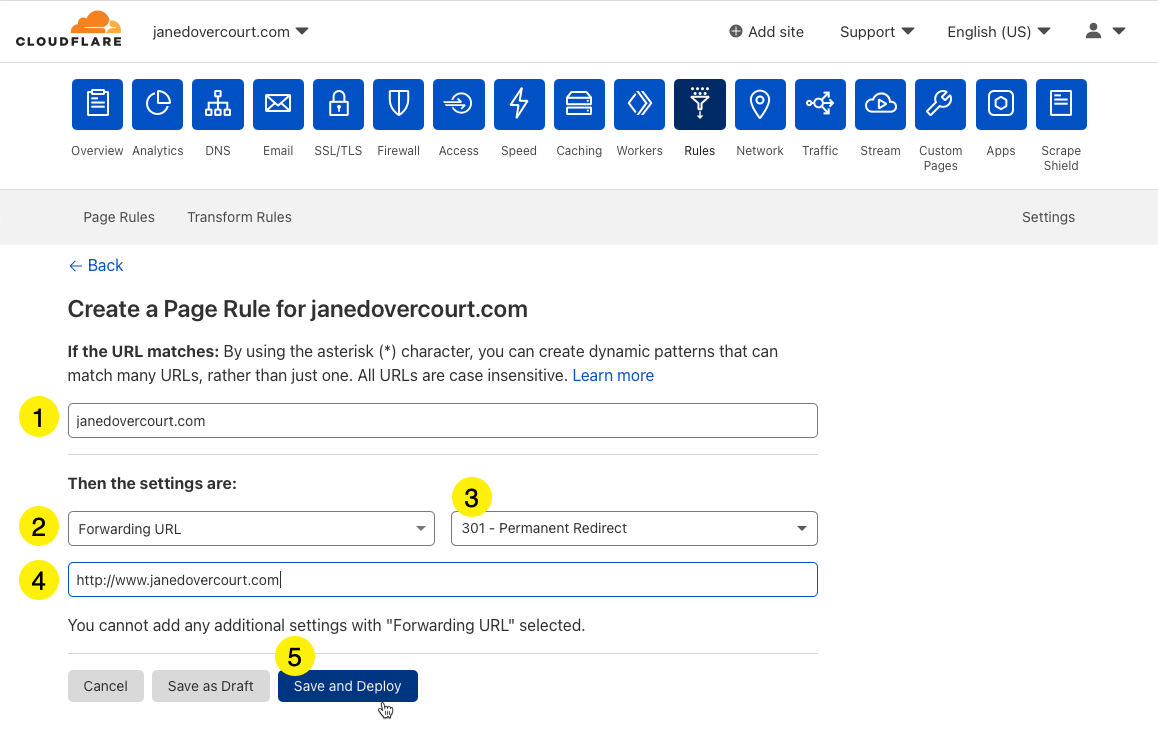Click the plus icon beside Add site
Image resolution: width=1158 pixels, height=750 pixels.
pyautogui.click(x=736, y=31)
